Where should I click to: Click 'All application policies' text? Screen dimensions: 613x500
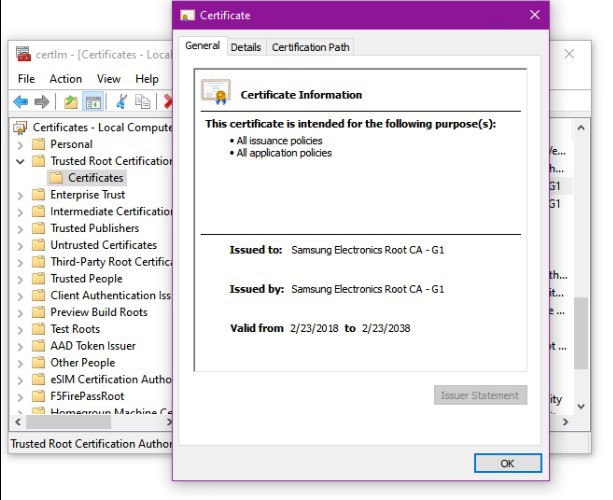click(x=284, y=153)
